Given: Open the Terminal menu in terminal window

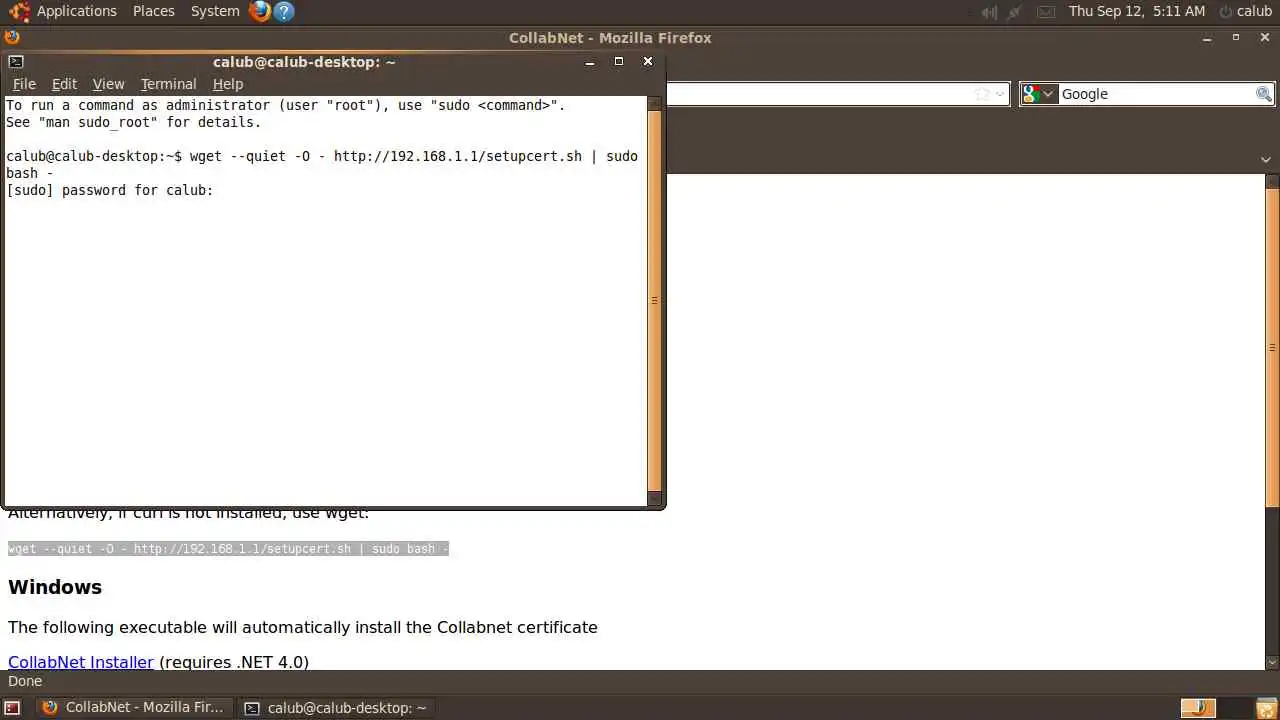Looking at the screenshot, I should (168, 84).
